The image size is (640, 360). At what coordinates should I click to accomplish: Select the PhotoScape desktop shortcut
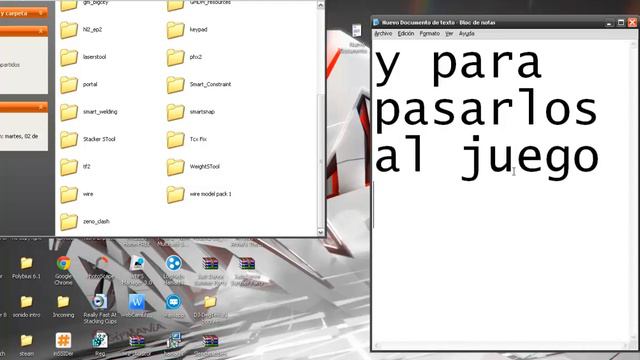pos(101,268)
